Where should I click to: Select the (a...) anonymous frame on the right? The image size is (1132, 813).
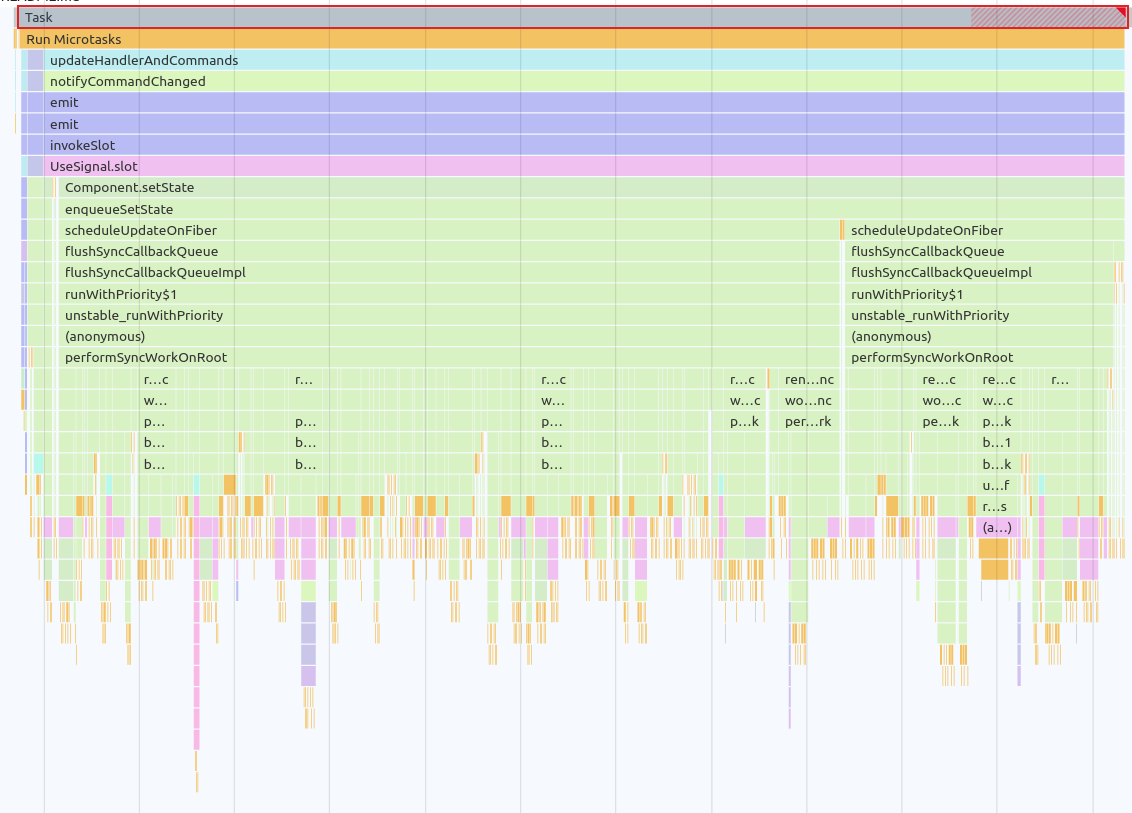tap(995, 526)
